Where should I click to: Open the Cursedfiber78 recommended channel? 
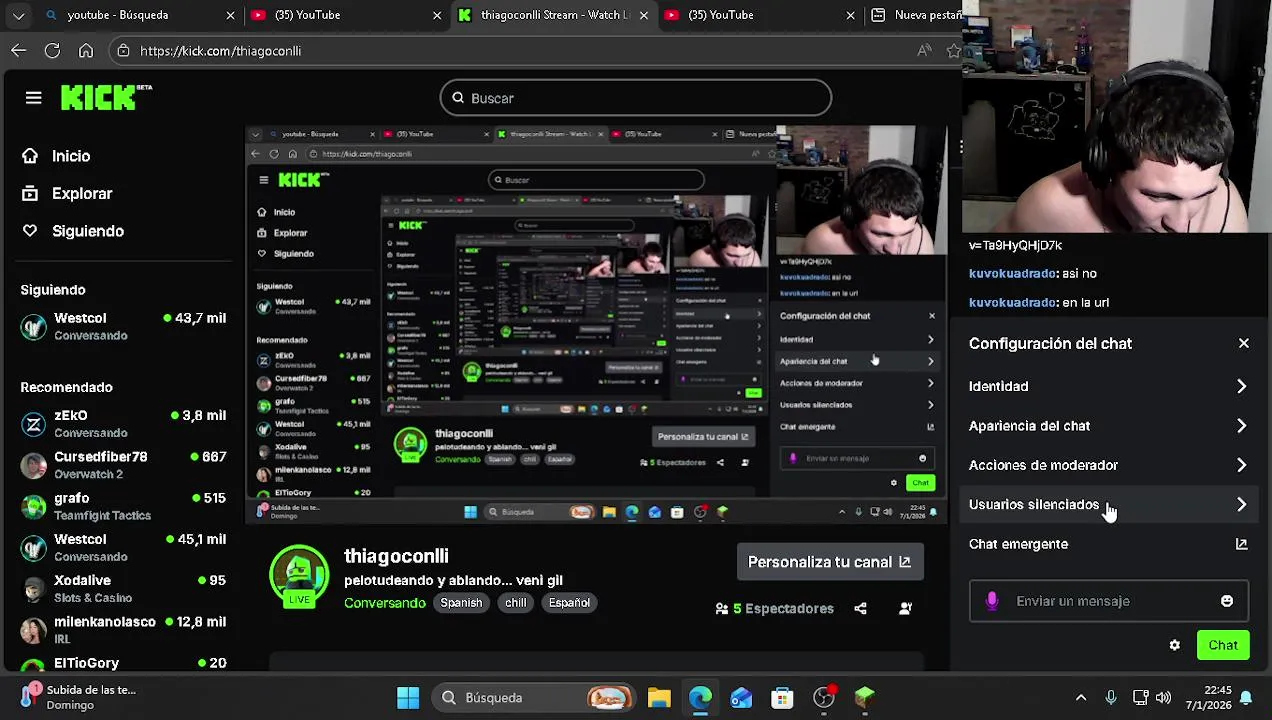point(123,465)
